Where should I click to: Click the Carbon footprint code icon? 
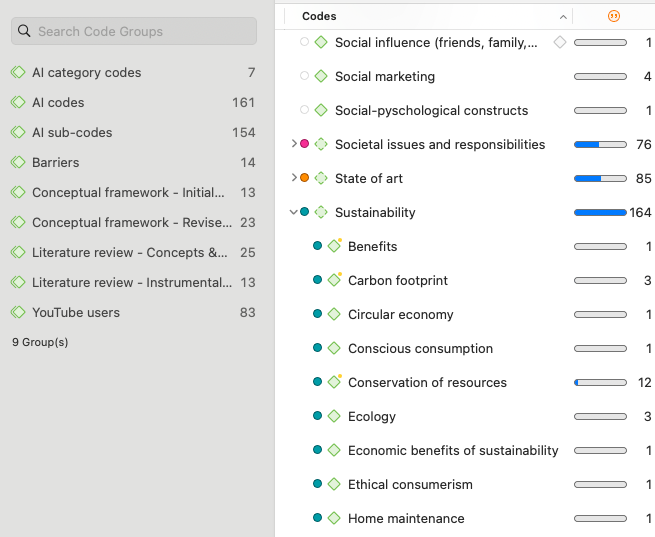(334, 281)
